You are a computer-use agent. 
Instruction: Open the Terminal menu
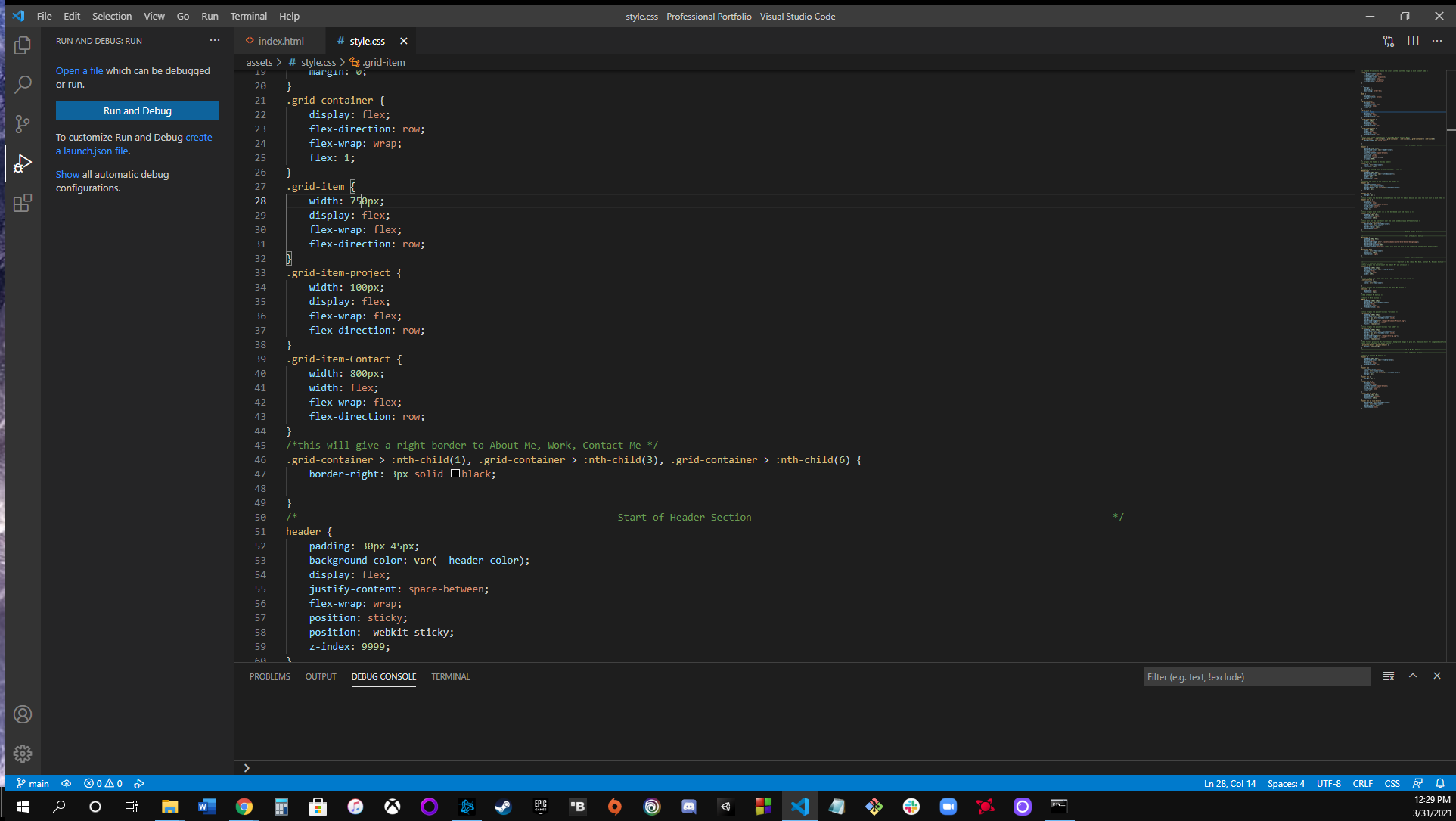[248, 16]
